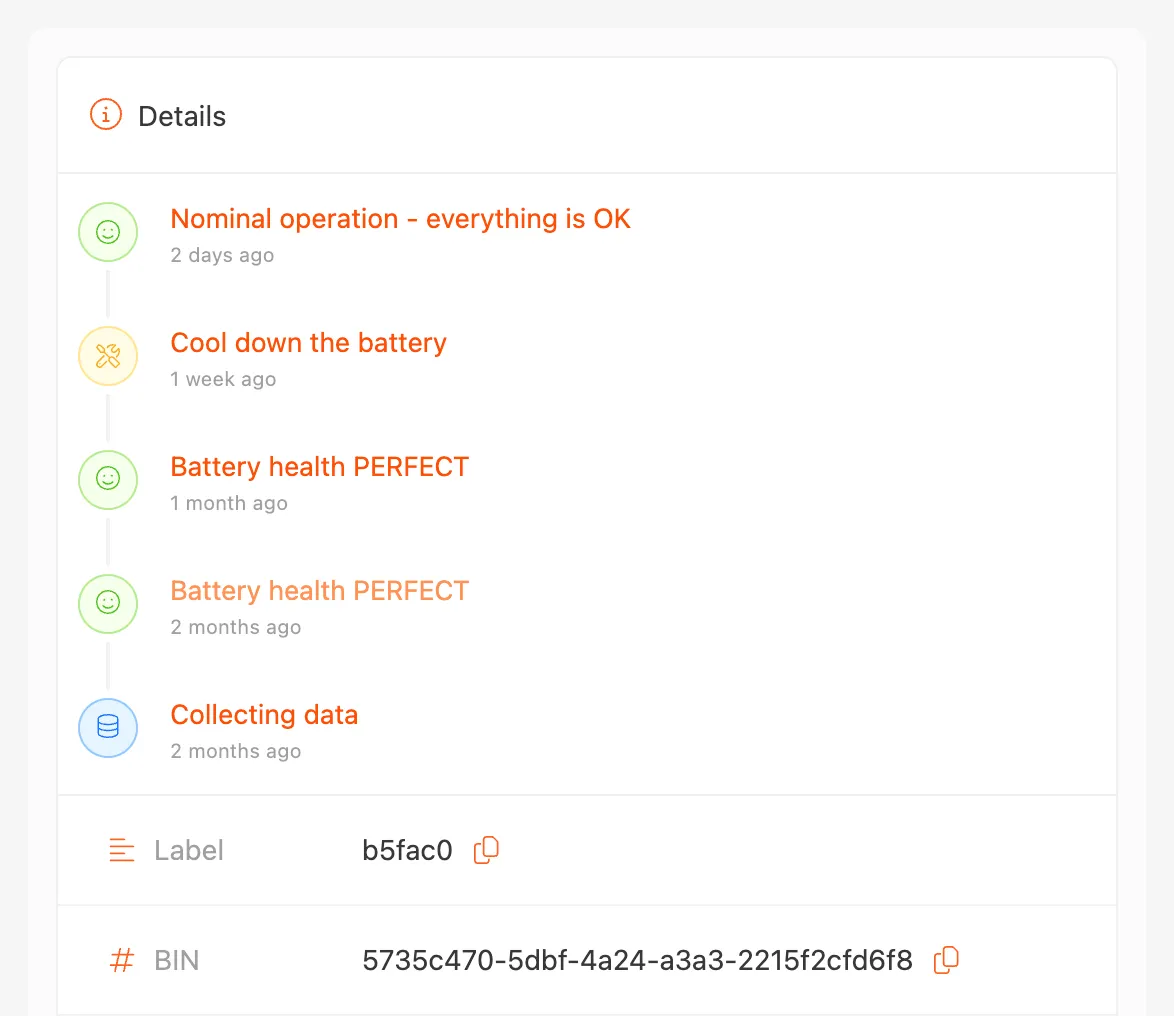
Task: Click the BIN hash icon
Action: pos(122,961)
